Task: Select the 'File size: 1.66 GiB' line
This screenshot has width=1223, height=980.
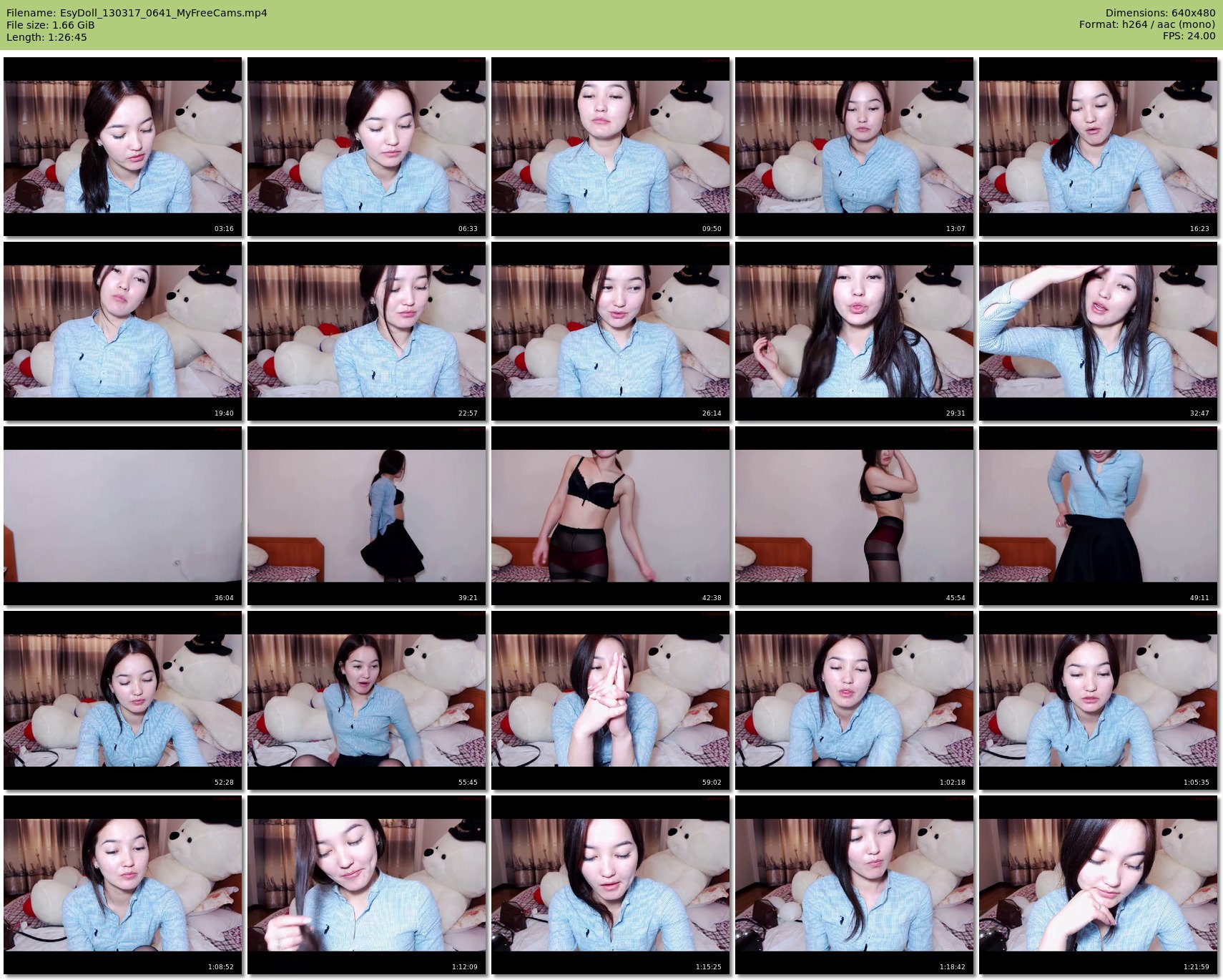Action: pos(50,25)
